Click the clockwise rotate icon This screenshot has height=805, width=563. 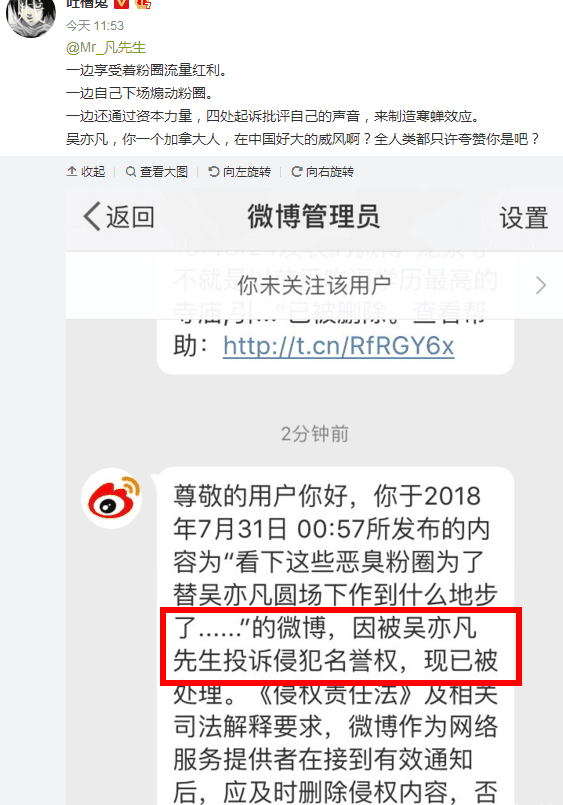coord(296,171)
